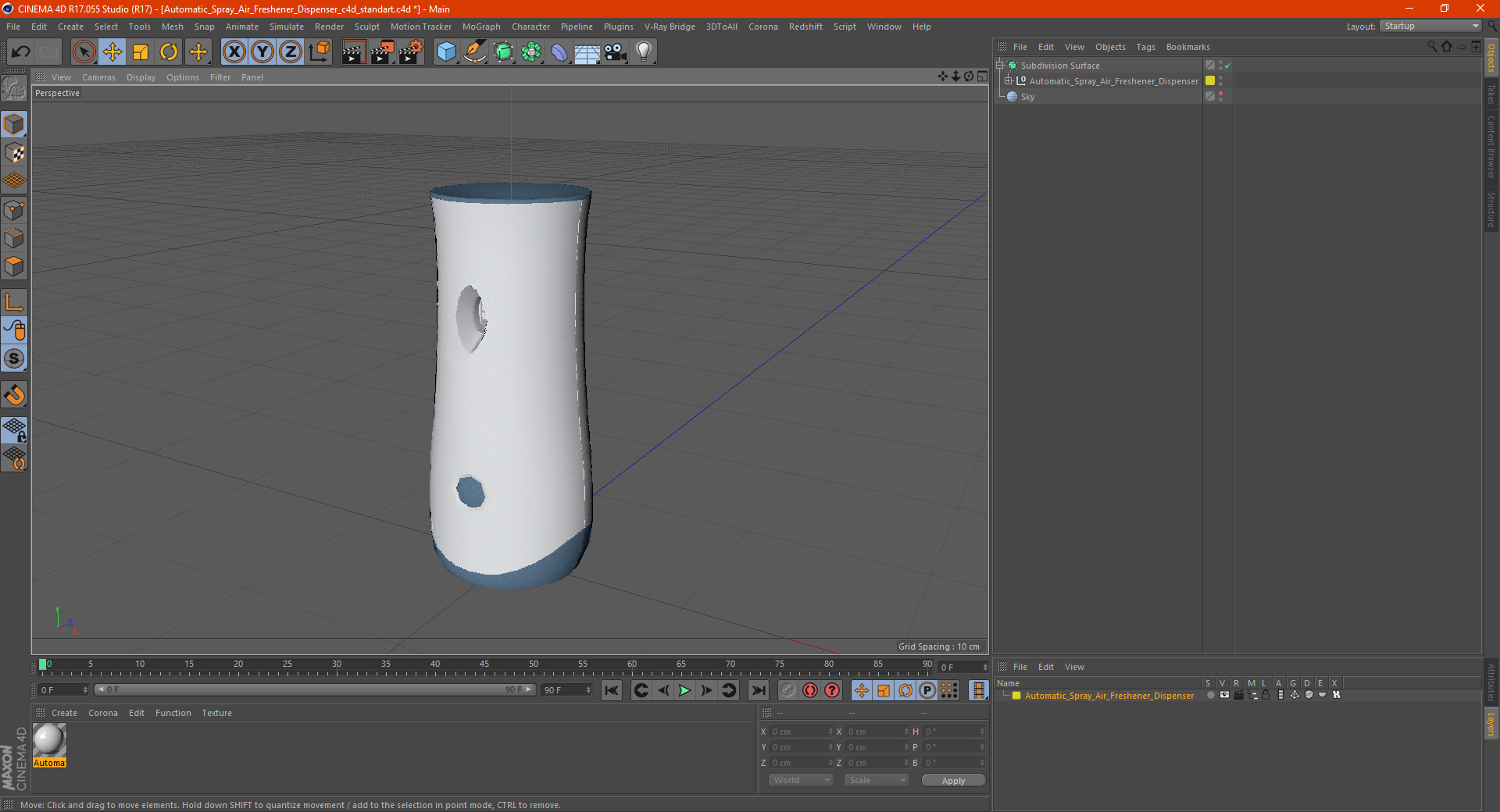Open the material manager Texture menu
Viewport: 1500px width, 812px height.
click(x=216, y=713)
